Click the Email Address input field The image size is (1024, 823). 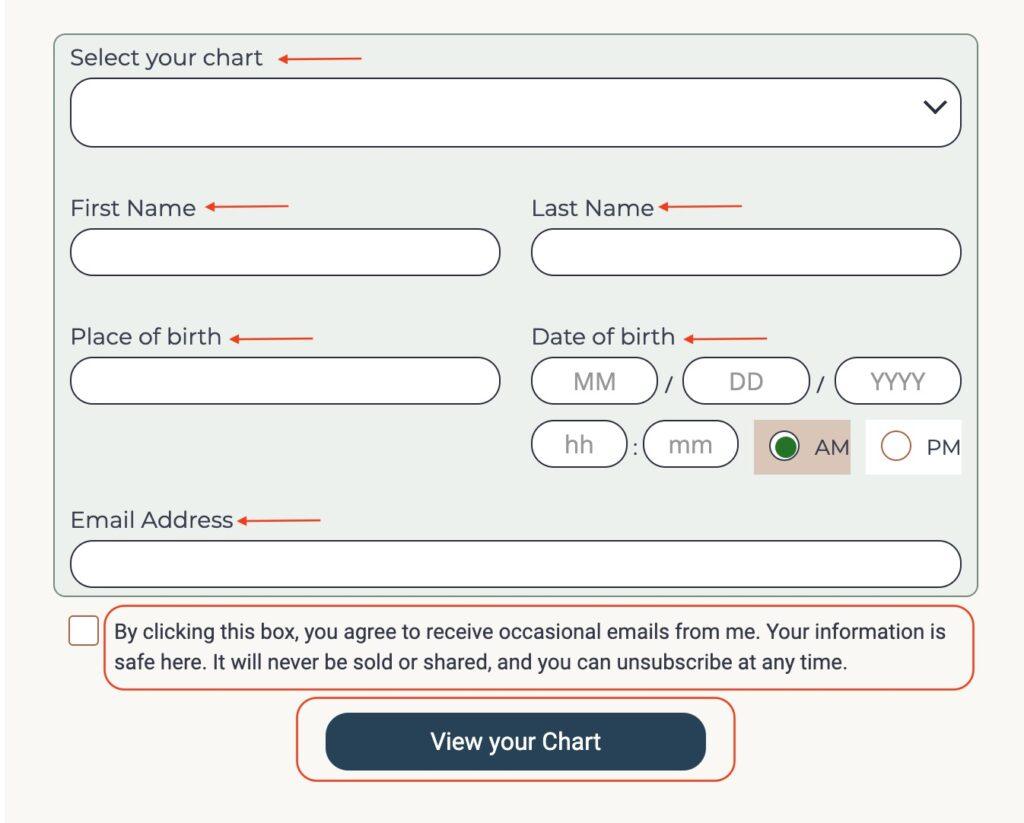[515, 564]
